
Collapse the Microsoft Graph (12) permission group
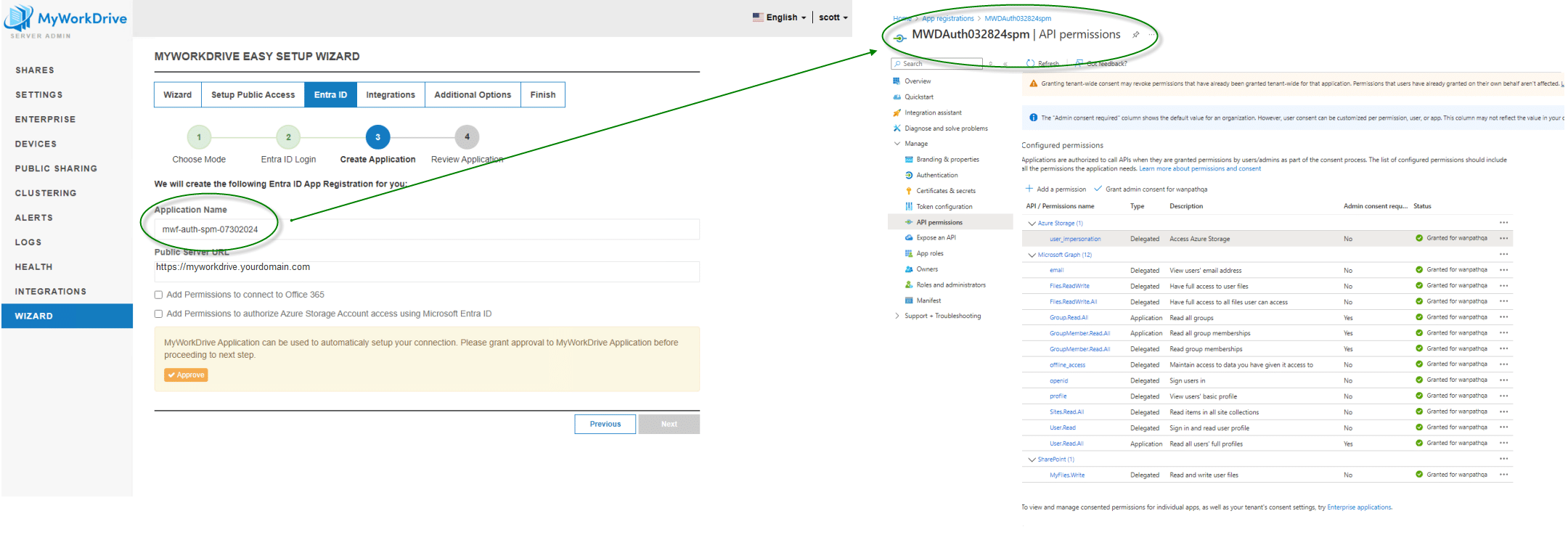[1032, 255]
